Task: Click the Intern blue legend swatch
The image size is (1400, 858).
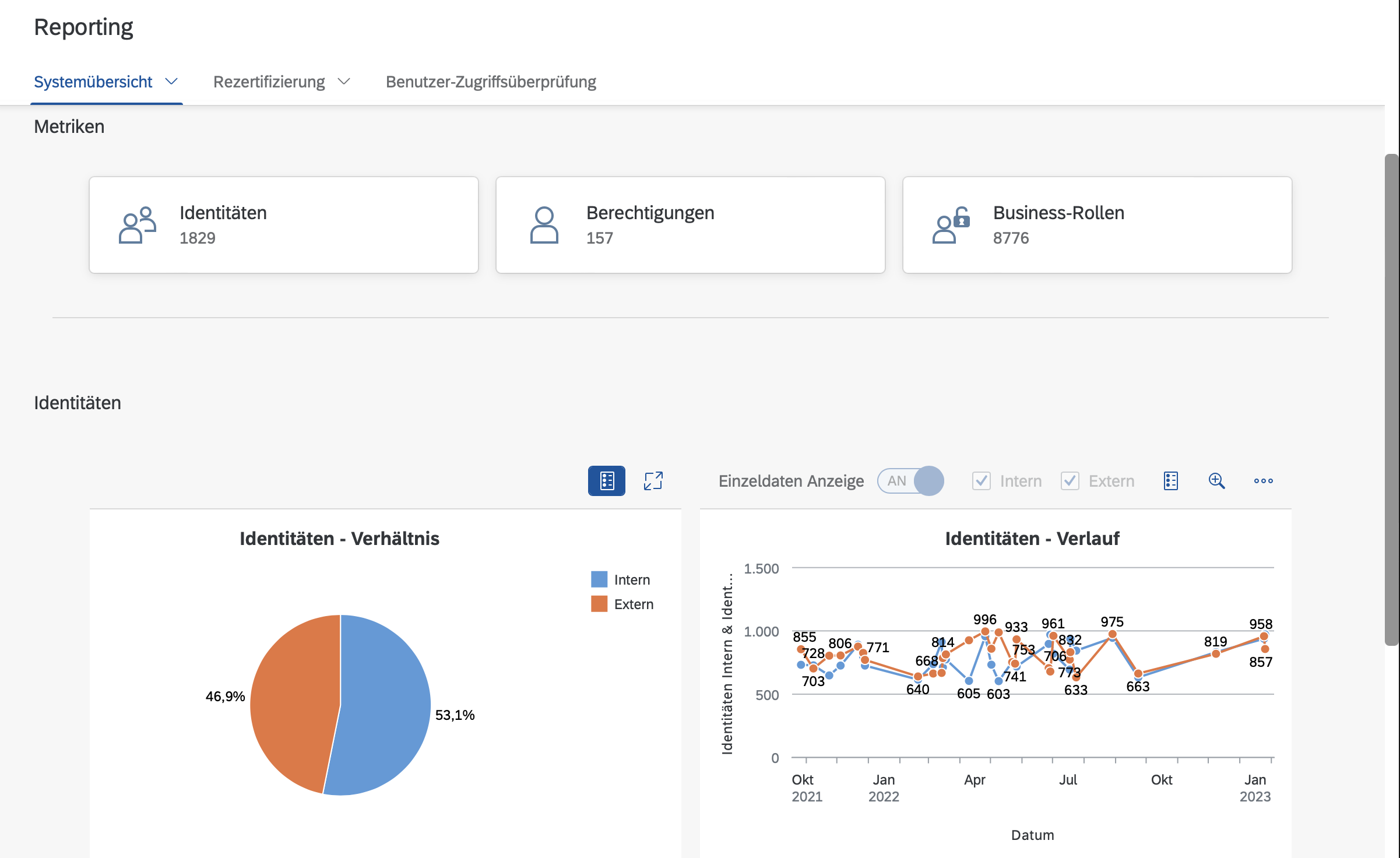Action: click(599, 579)
